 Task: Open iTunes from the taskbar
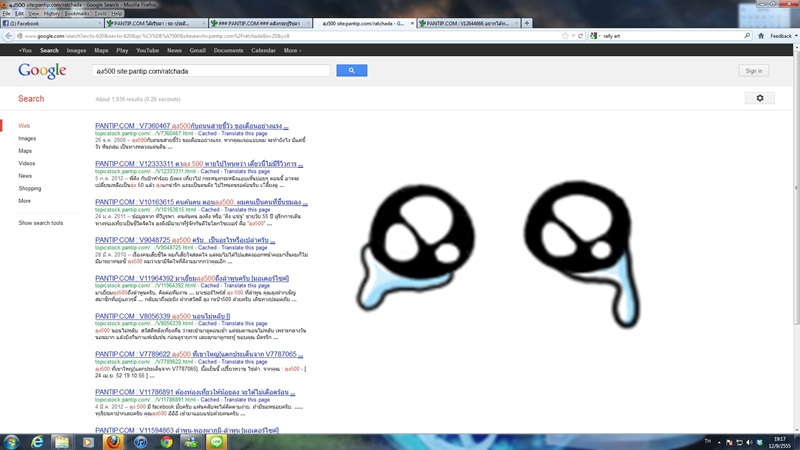click(140, 442)
